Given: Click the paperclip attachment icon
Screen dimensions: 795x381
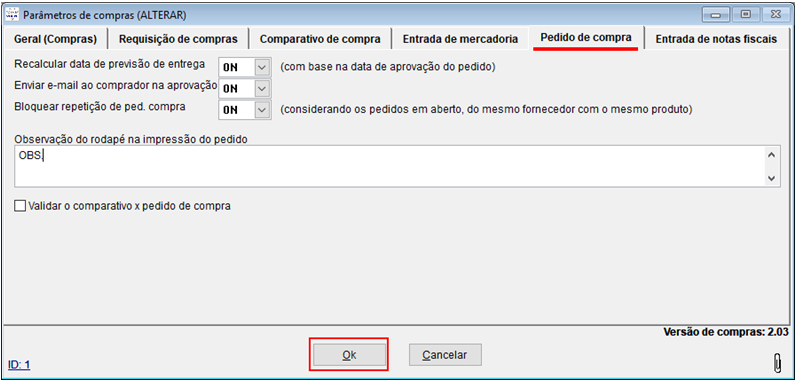Looking at the screenshot, I should [778, 363].
